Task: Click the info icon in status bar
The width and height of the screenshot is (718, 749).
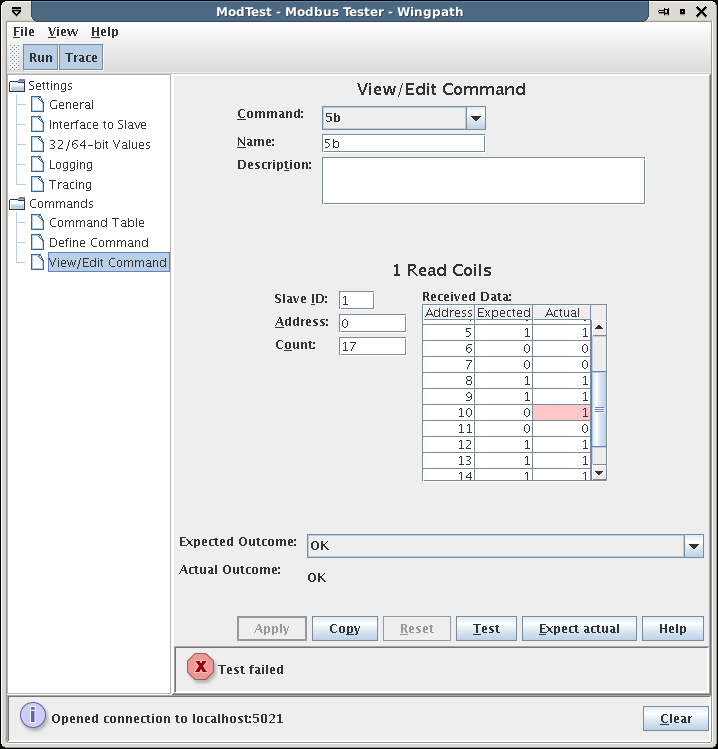Action: click(x=33, y=716)
